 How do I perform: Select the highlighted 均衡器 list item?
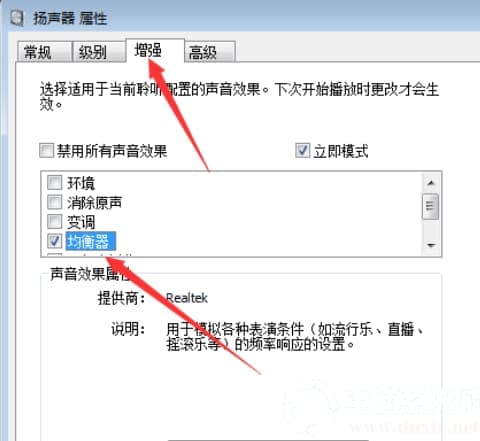tap(91, 241)
